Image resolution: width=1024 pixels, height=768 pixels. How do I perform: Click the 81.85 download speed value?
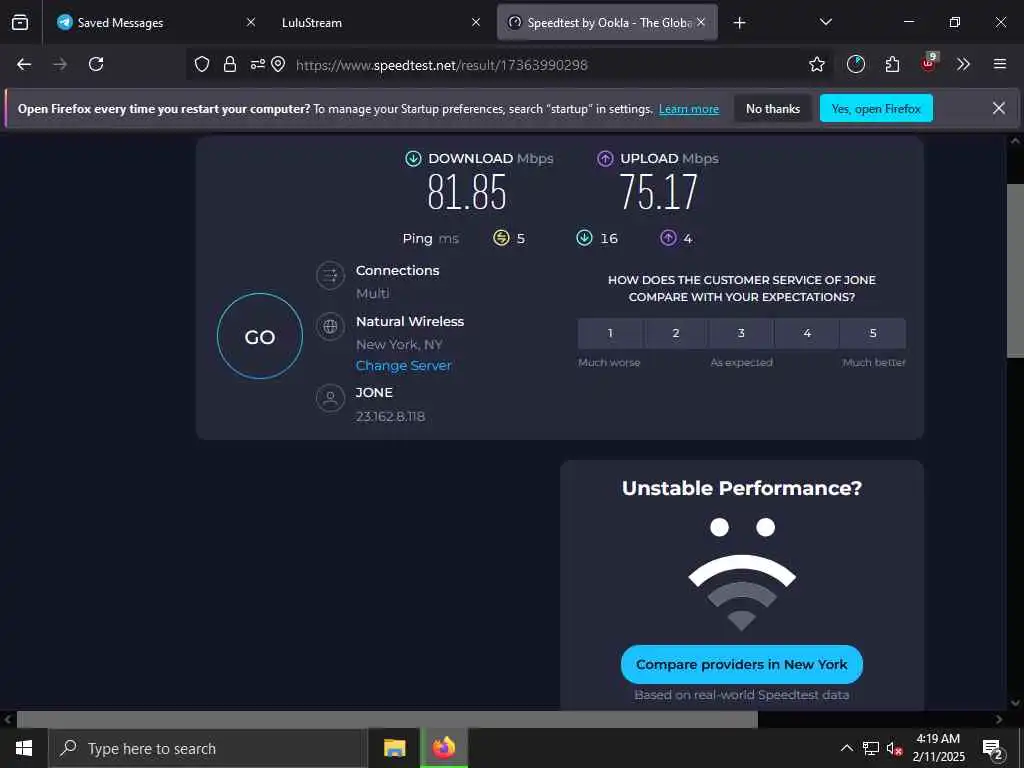point(467,193)
